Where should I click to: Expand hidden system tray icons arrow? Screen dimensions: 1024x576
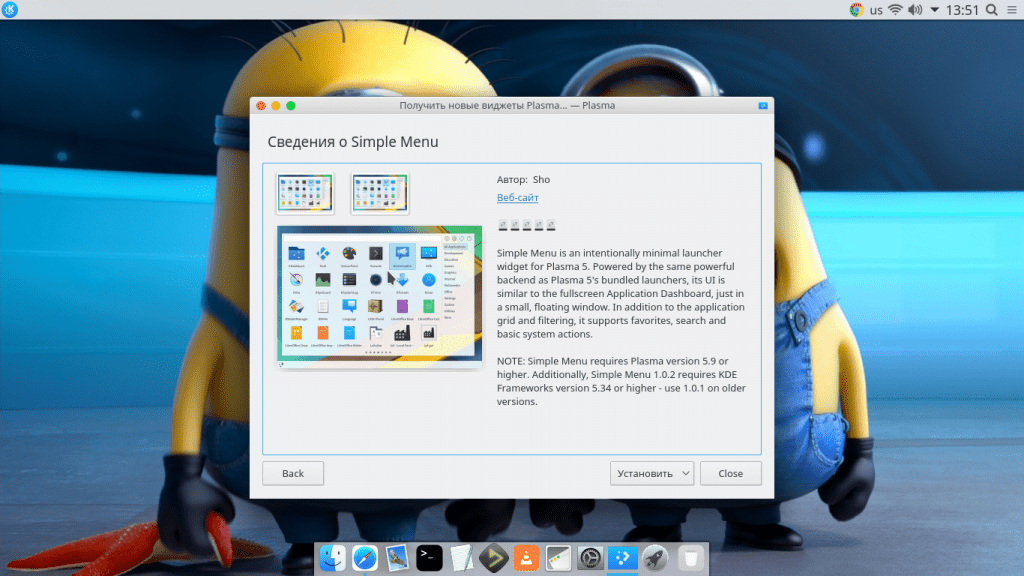(935, 10)
